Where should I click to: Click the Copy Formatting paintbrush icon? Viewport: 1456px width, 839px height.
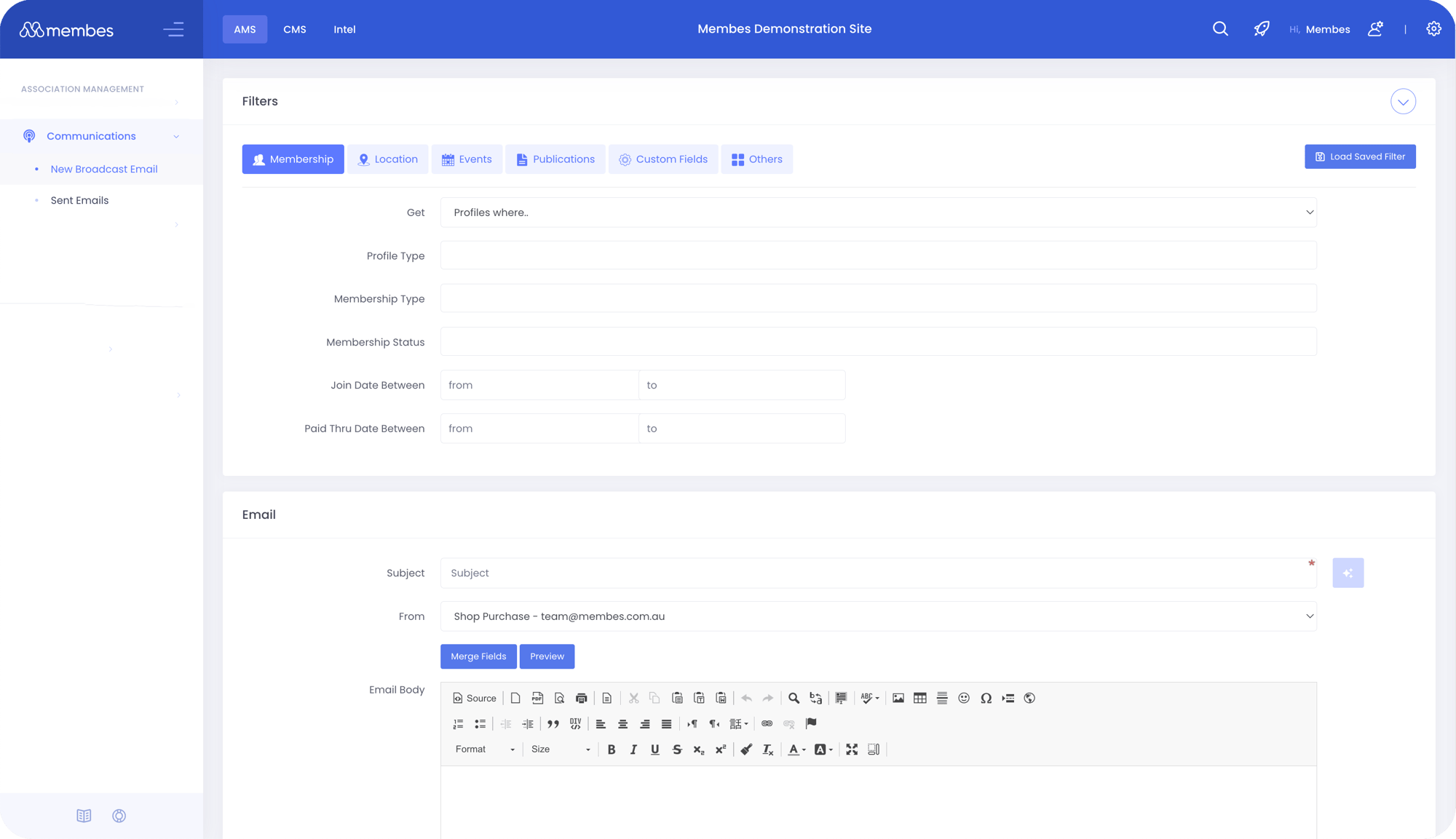746,749
